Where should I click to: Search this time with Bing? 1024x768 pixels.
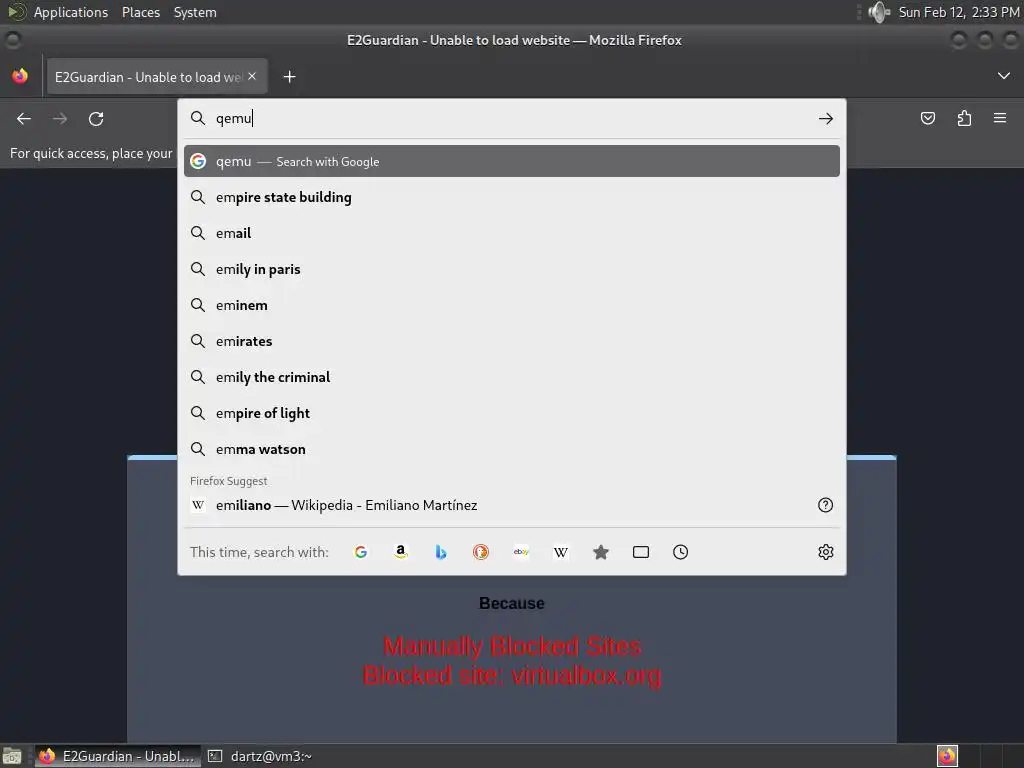tap(441, 552)
